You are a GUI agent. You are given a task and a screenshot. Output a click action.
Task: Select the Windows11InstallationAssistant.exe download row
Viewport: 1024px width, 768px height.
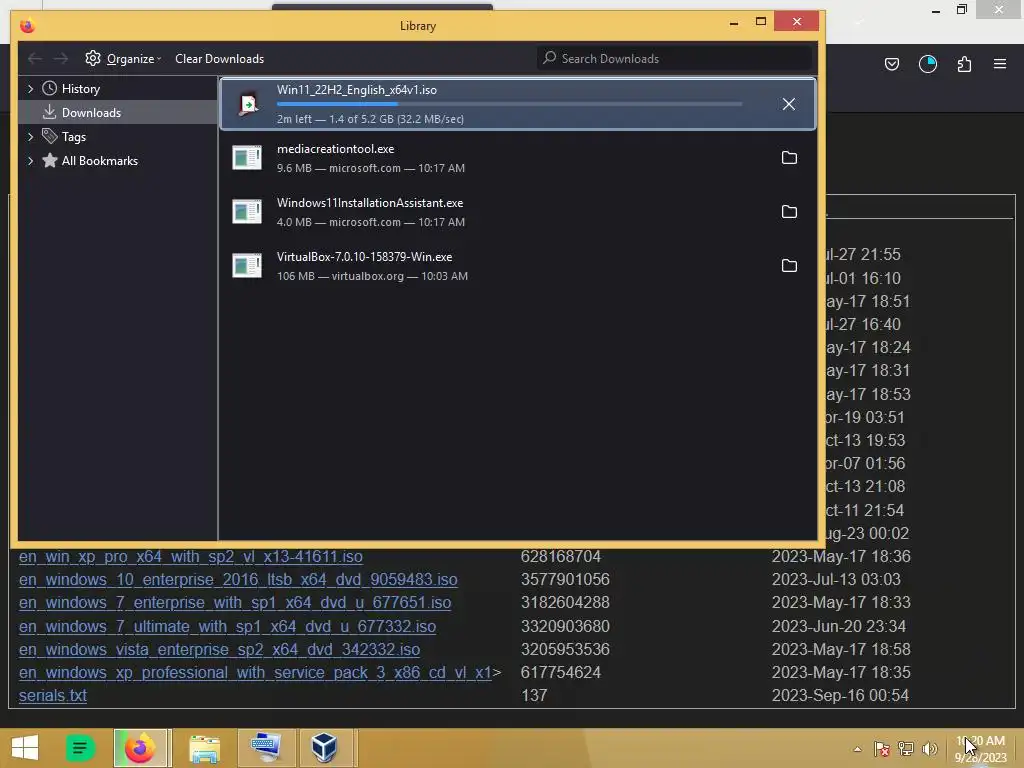point(518,212)
